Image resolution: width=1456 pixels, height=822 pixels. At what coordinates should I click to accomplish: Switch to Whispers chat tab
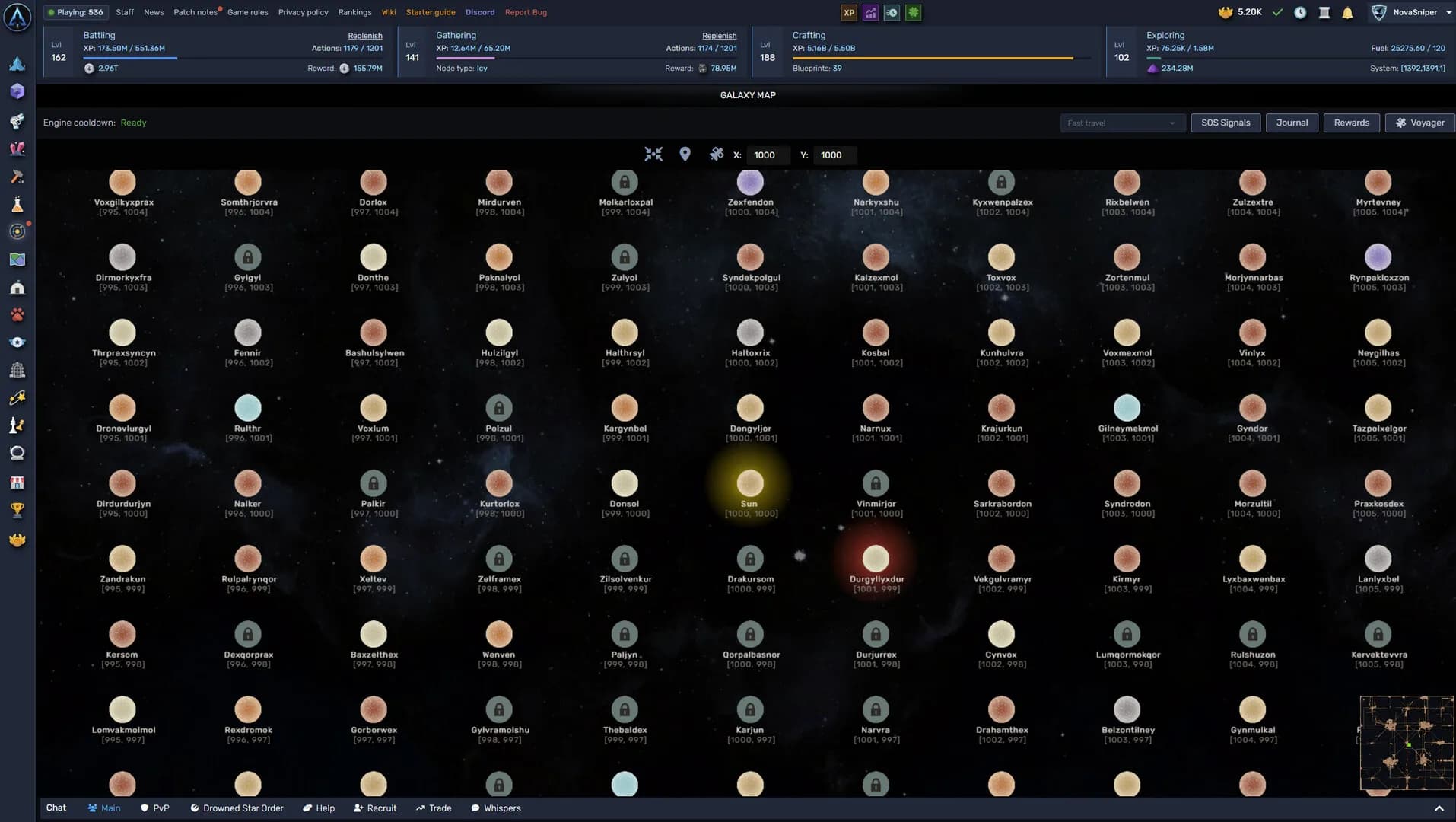pyautogui.click(x=496, y=808)
